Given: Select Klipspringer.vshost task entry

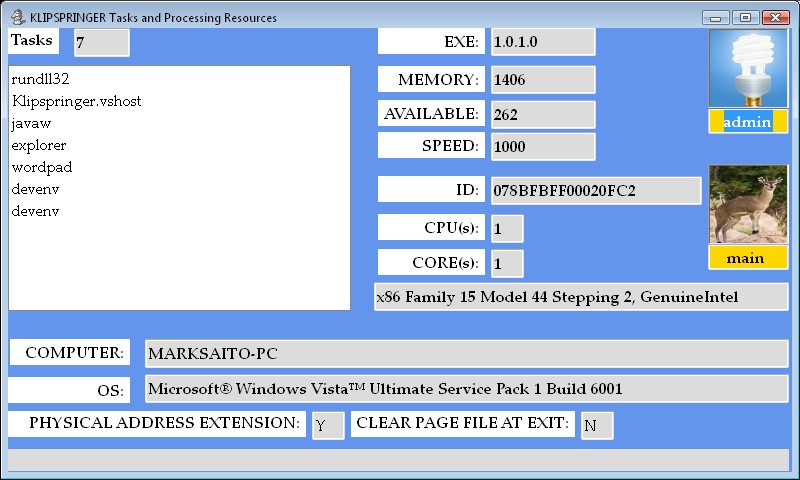Looking at the screenshot, I should [76, 101].
